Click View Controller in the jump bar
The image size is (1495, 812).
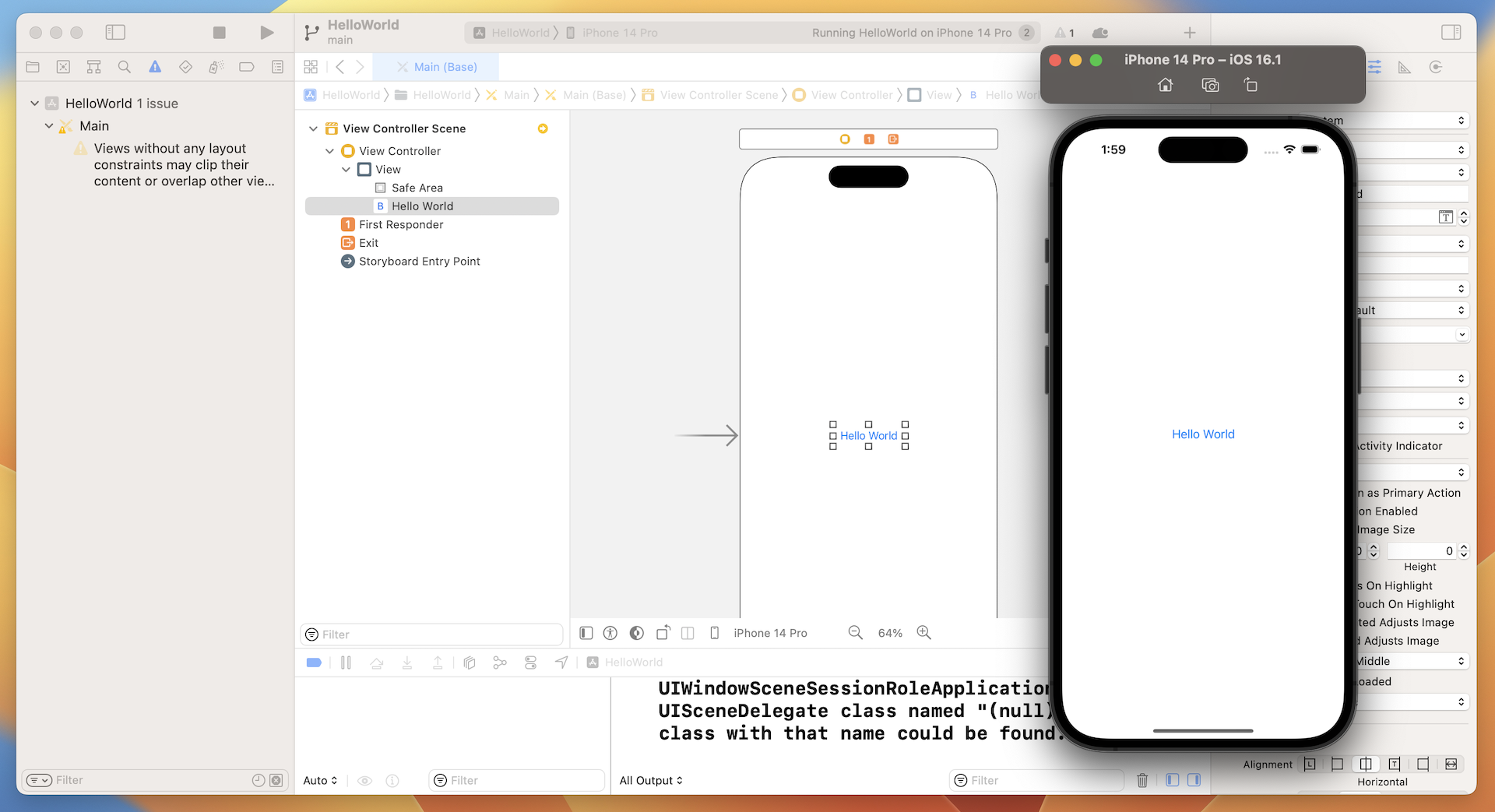click(851, 94)
